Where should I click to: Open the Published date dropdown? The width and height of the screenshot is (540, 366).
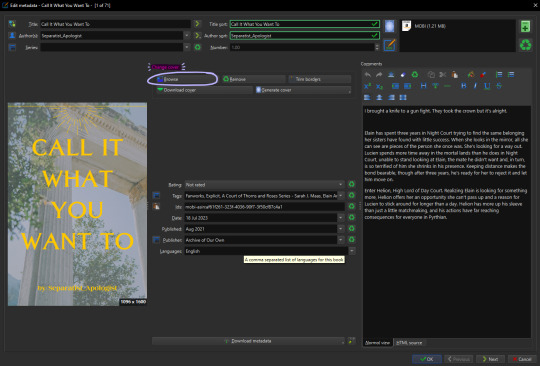tap(340, 229)
